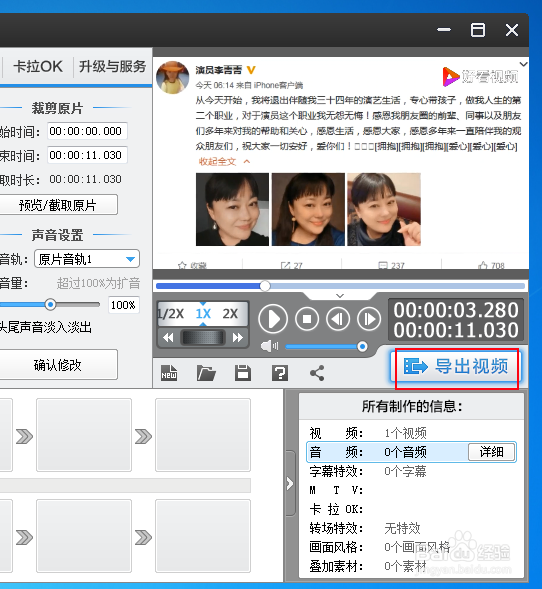The width and height of the screenshot is (542, 589).
Task: Click the stop playback button
Action: [306, 319]
